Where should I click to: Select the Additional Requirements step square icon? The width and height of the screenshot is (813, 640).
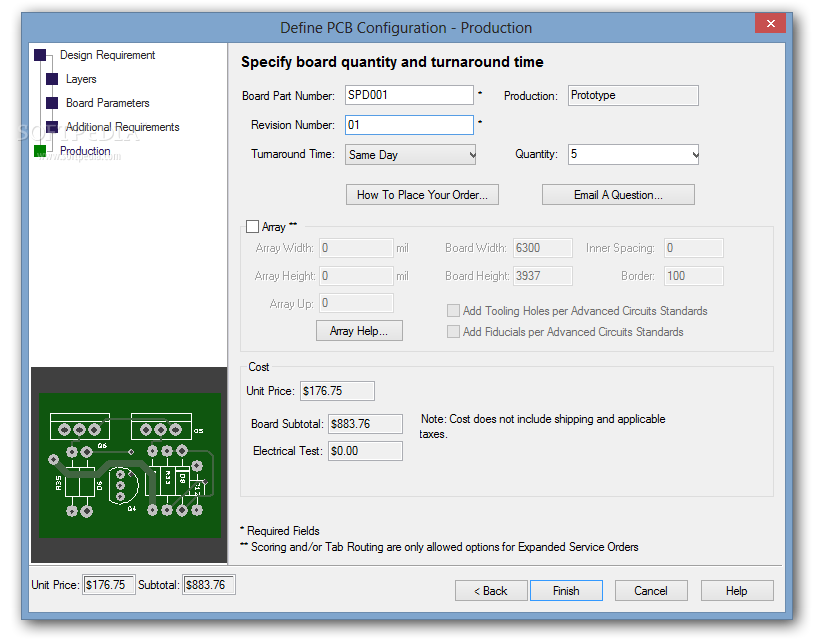pos(52,127)
